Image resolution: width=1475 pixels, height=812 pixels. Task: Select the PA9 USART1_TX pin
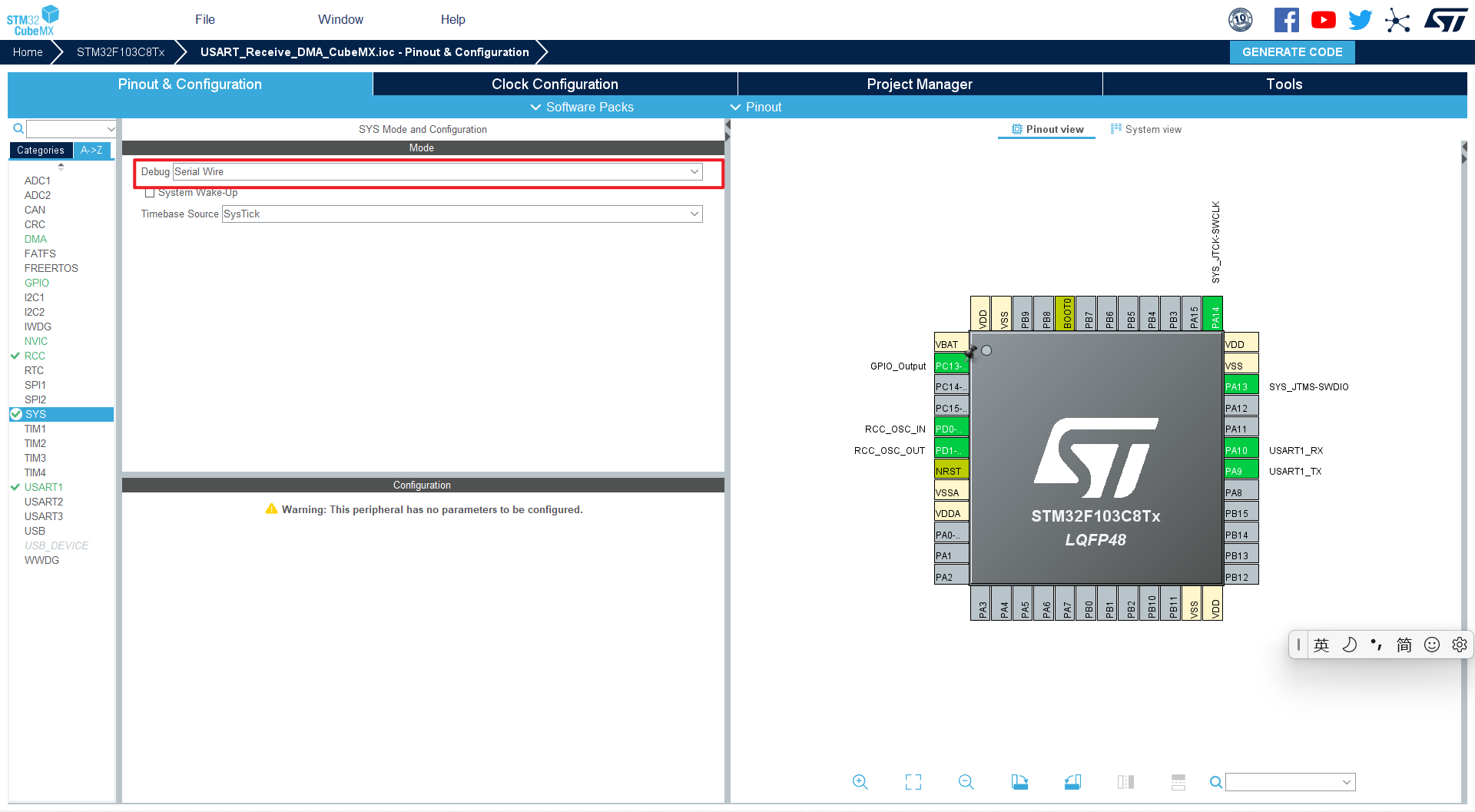tap(1241, 471)
